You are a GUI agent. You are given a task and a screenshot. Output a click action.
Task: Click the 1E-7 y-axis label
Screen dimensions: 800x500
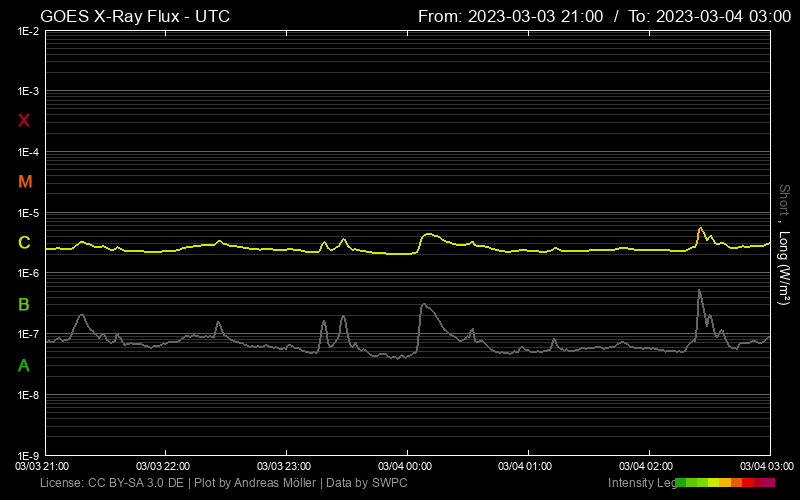[x=29, y=334]
